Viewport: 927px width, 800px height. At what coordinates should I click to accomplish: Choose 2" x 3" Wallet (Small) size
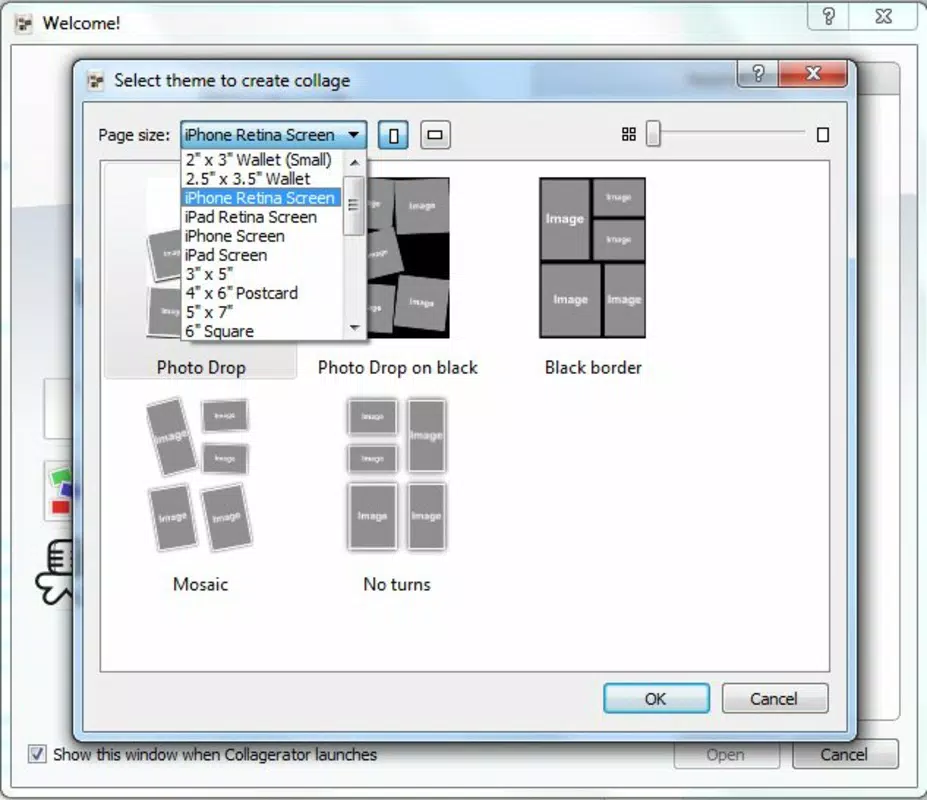(x=261, y=160)
